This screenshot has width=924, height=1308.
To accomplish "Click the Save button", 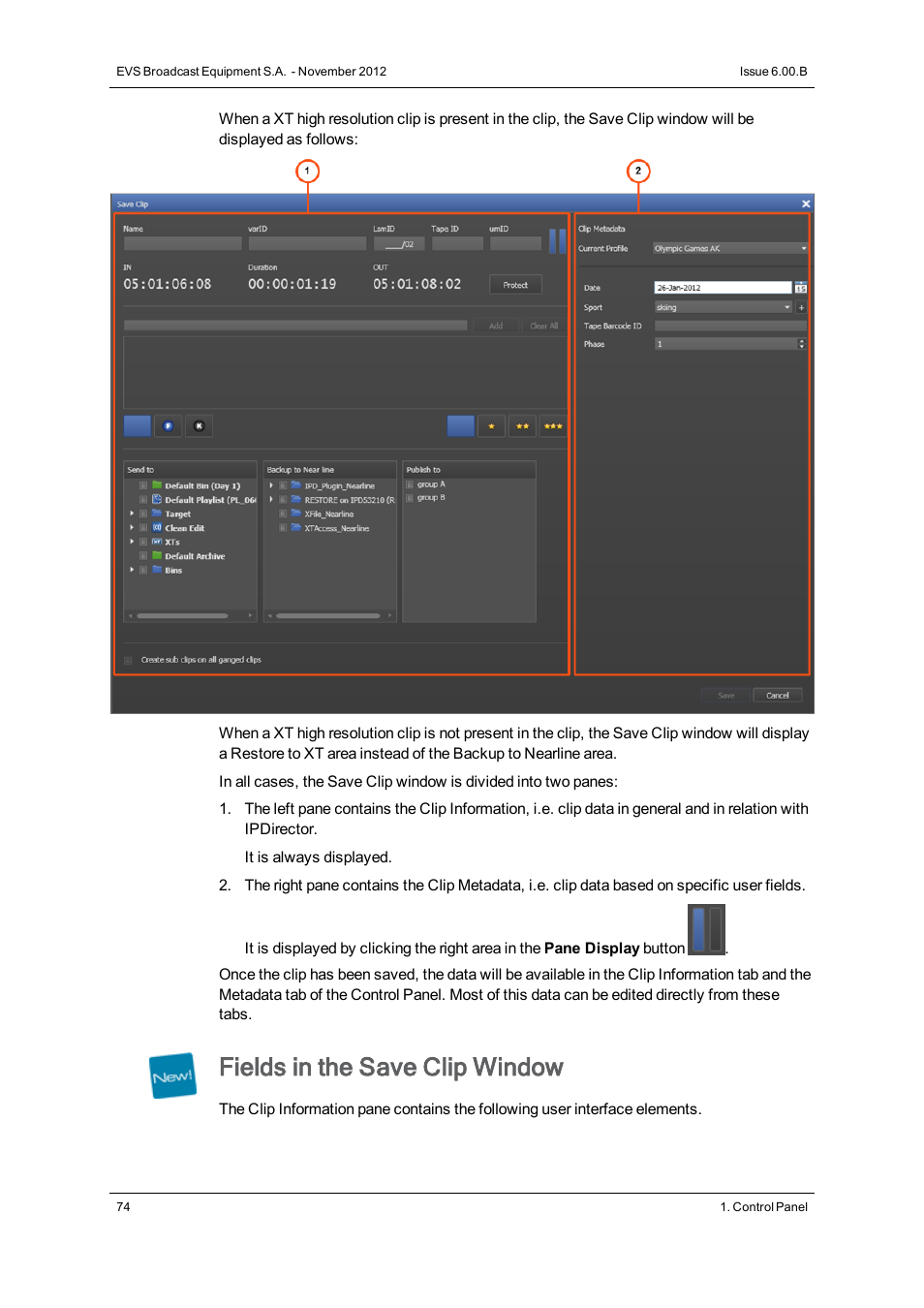I will point(726,695).
